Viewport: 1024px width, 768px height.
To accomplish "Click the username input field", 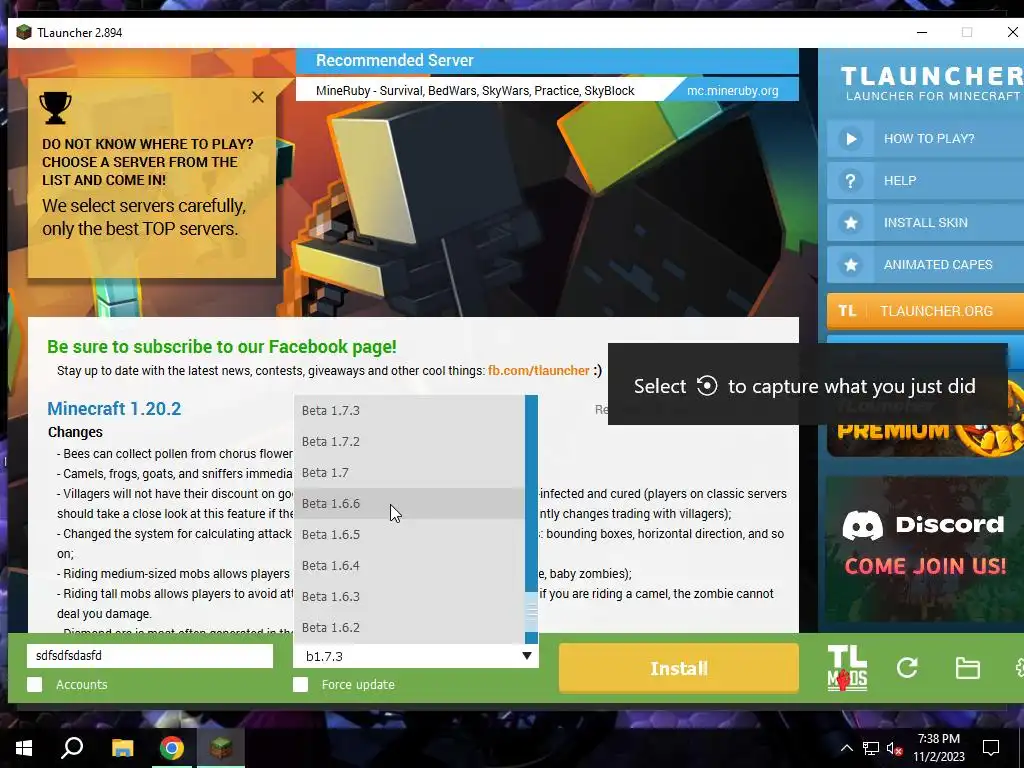I will 150,656.
